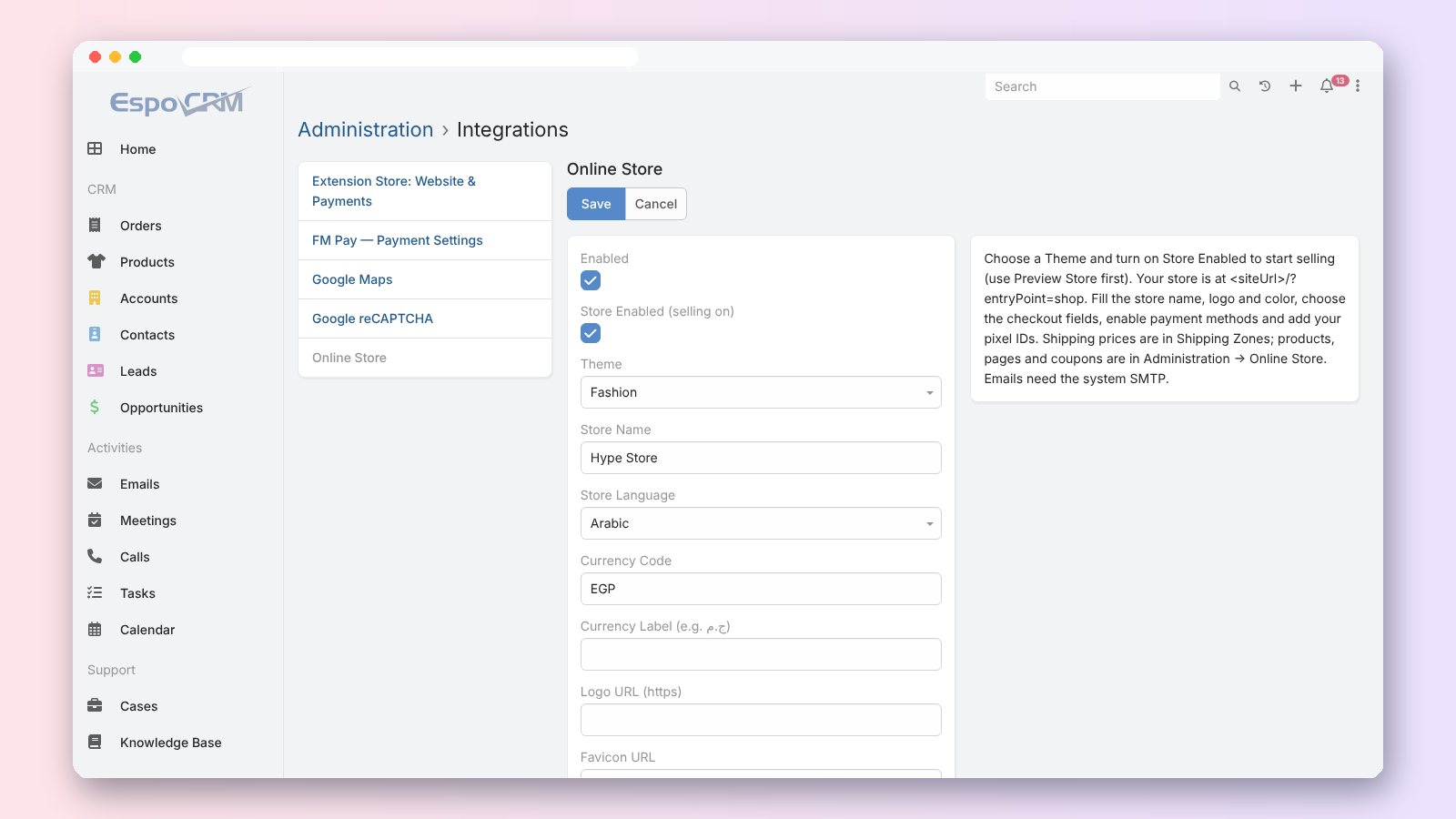The width and height of the screenshot is (1456, 819).
Task: Click the Logo URL (https) field
Action: [x=761, y=720]
